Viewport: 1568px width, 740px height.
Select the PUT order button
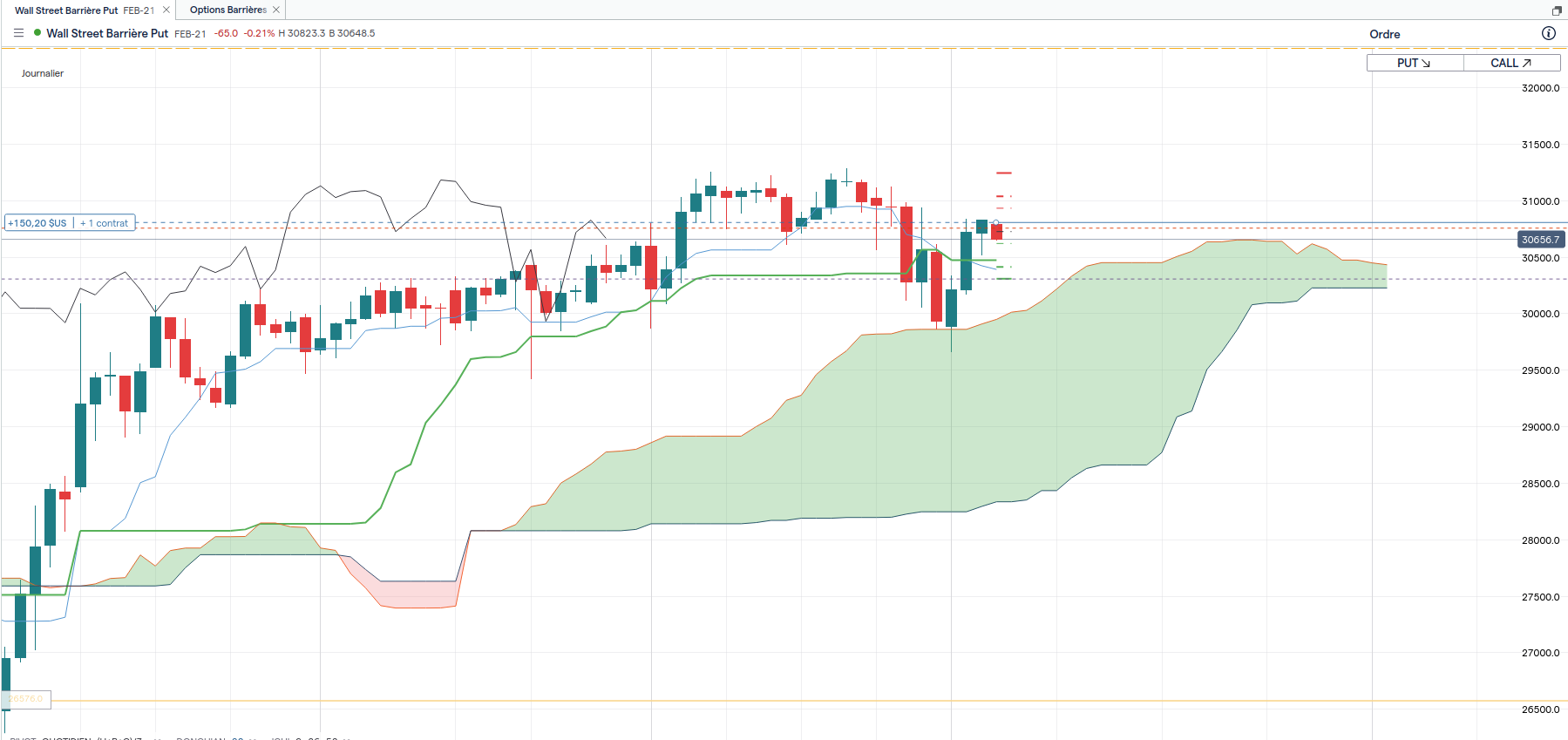pos(1414,63)
